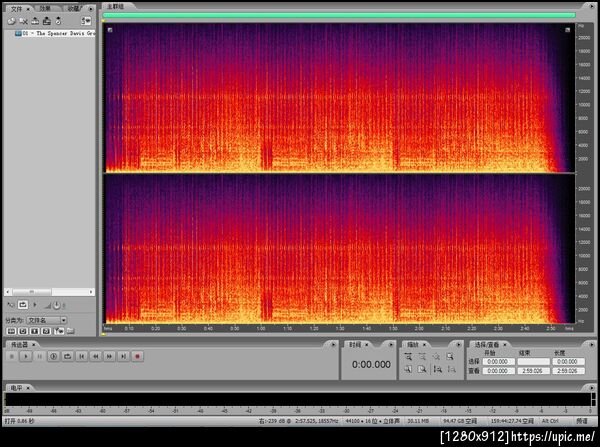Toggle the Pause button in transport panel
This screenshot has height=447, width=600.
pyautogui.click(x=39, y=356)
